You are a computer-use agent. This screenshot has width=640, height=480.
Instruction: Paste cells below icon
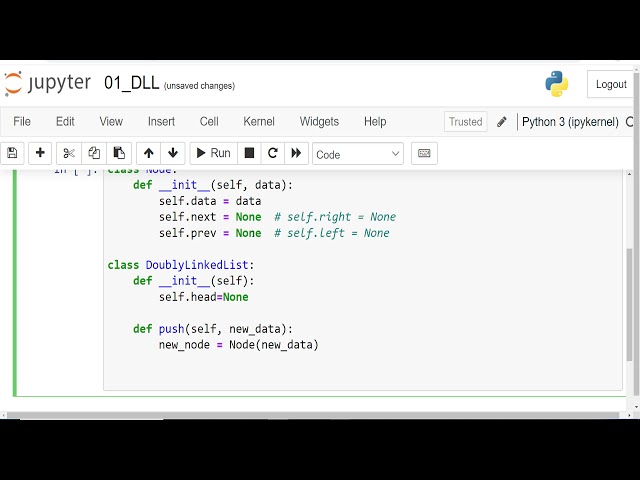tap(119, 153)
